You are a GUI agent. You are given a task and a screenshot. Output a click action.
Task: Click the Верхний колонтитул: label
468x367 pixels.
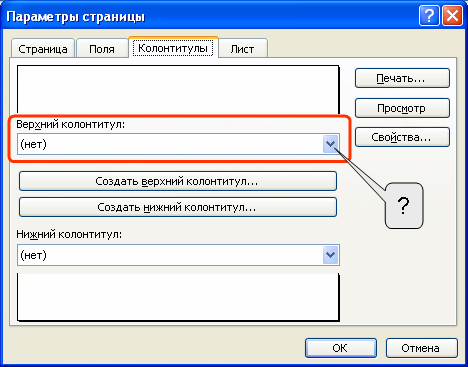click(70, 124)
